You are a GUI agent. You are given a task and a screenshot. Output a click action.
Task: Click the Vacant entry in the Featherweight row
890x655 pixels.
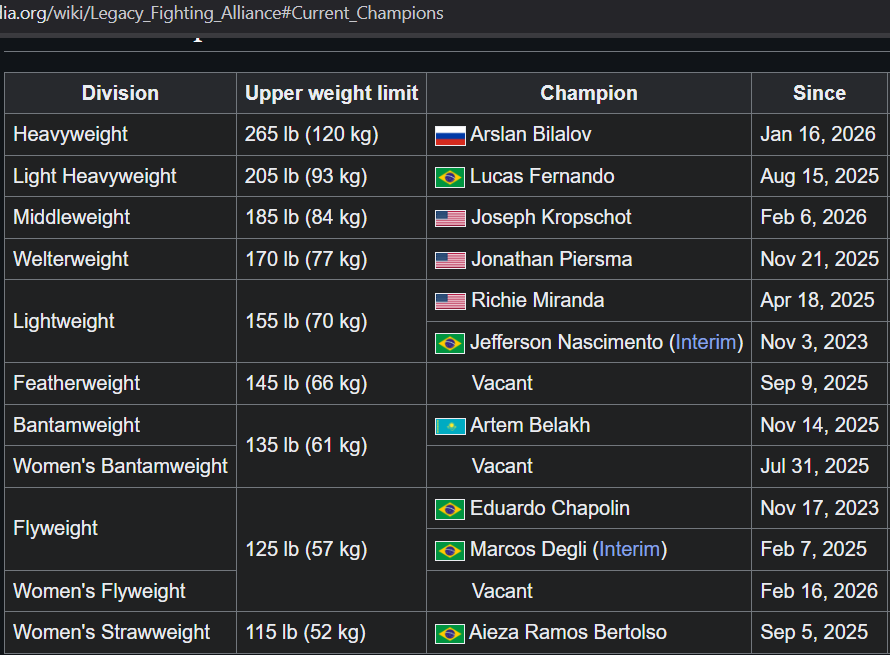502,383
